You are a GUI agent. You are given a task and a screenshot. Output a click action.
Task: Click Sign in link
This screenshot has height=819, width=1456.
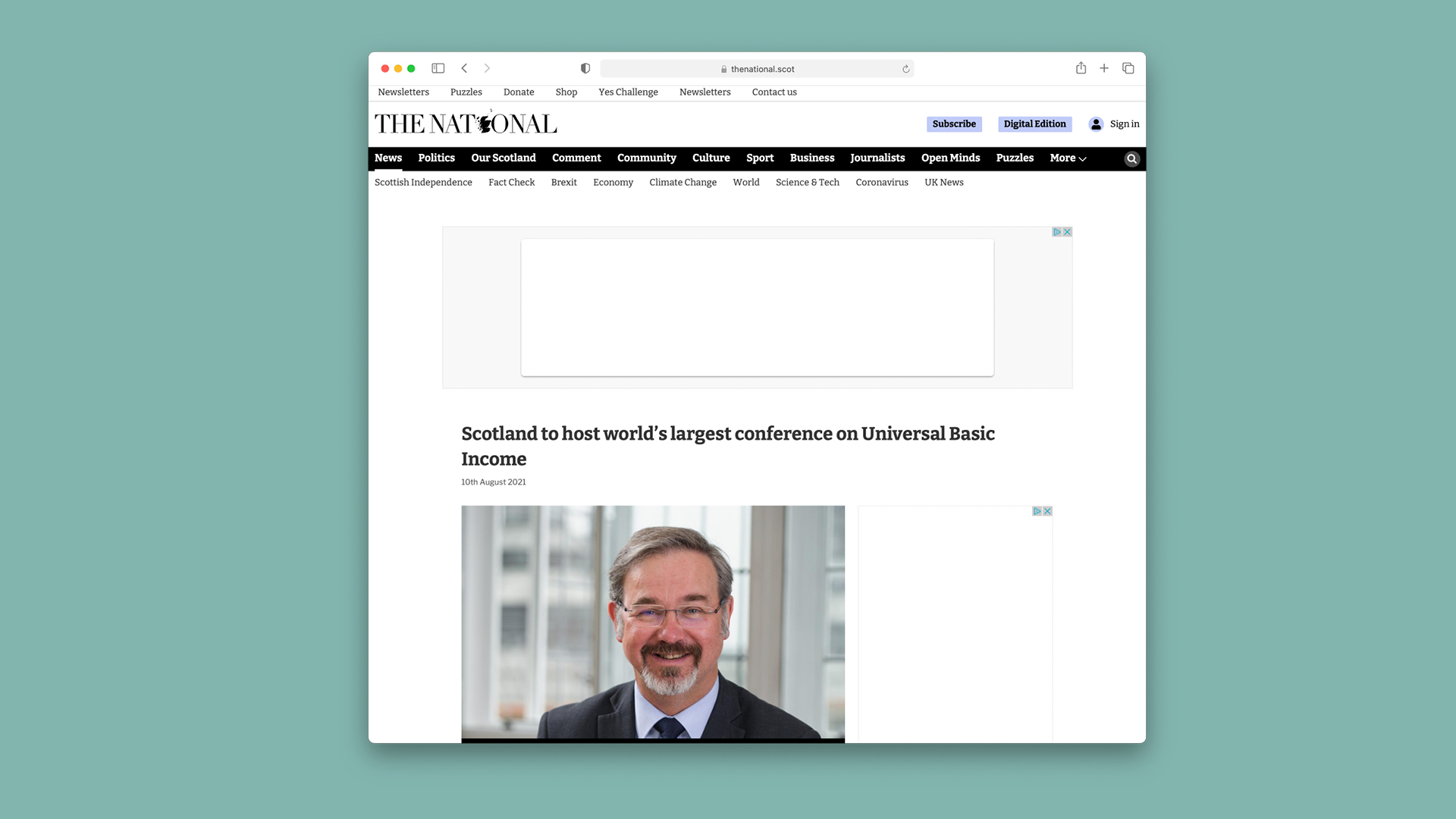tap(1124, 124)
